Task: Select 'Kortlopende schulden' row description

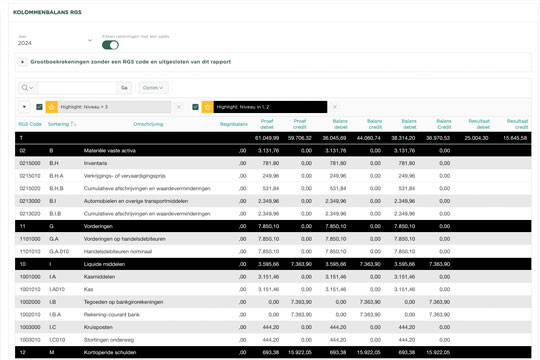Action: click(110, 352)
